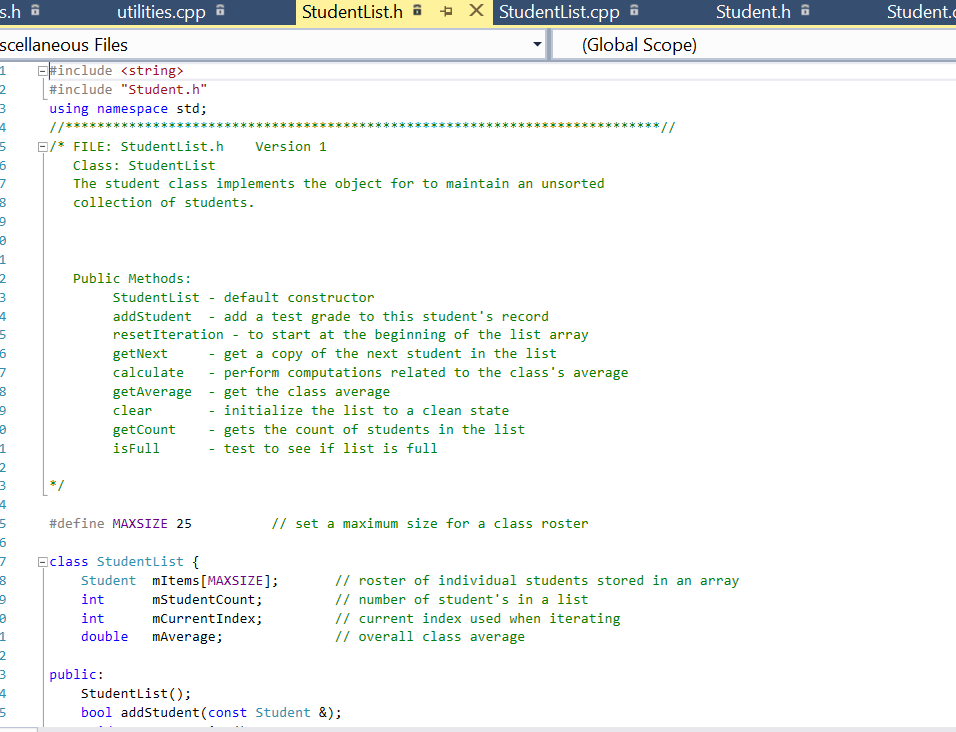Click 'using namespace std;' line
This screenshot has width=956, height=732.
128,108
